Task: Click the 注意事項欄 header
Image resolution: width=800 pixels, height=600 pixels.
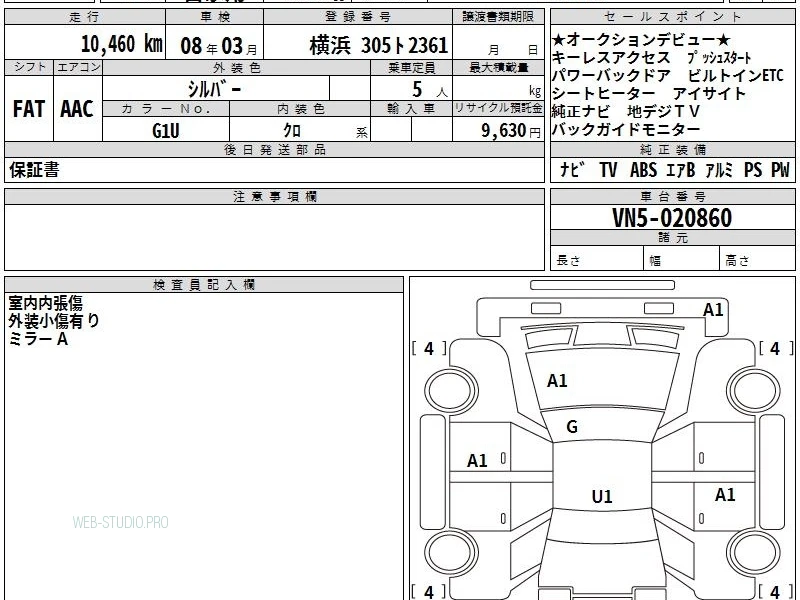Action: pyautogui.click(x=274, y=196)
